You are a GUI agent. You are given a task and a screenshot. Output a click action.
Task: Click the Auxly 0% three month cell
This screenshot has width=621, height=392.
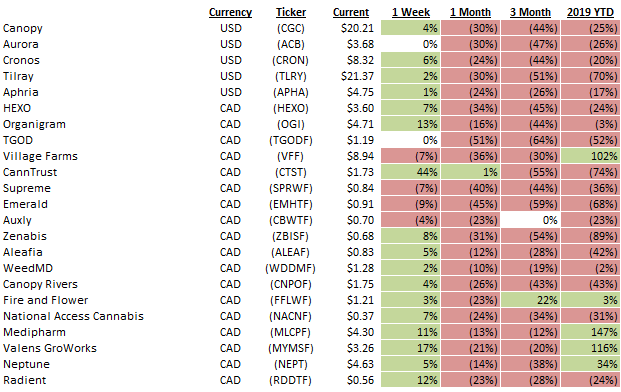tap(530, 220)
